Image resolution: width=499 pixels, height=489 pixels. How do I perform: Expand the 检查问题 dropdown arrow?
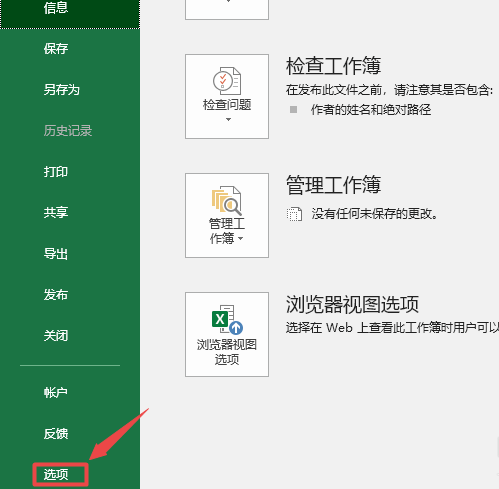coord(228,119)
